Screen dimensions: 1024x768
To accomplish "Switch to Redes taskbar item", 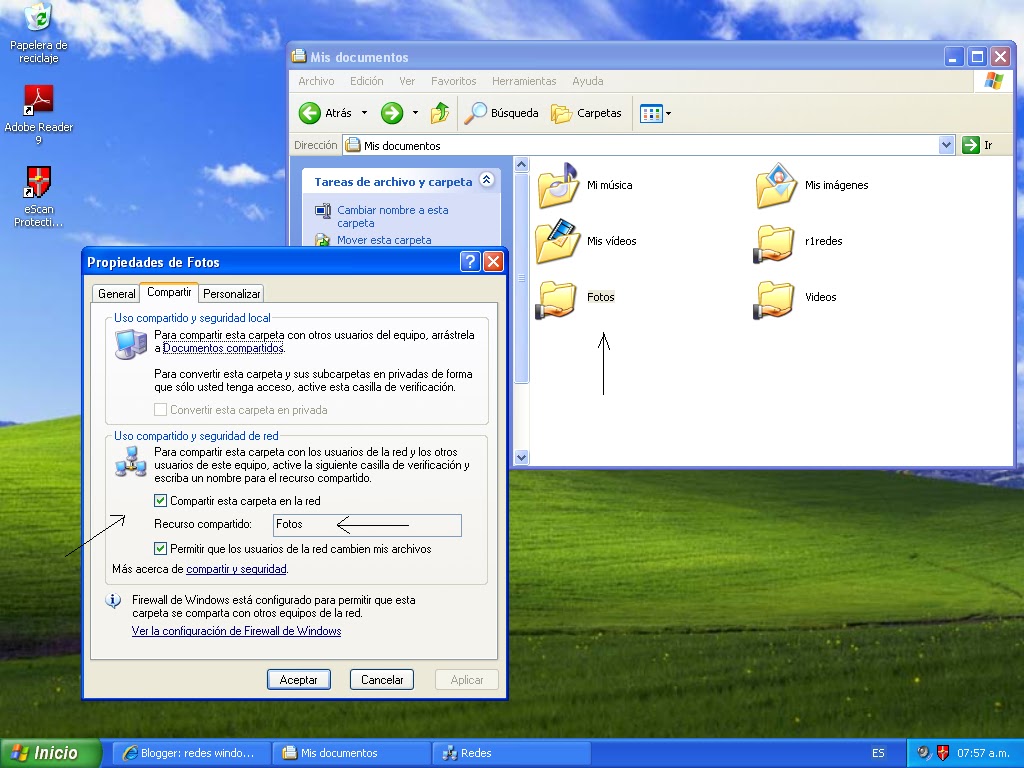I will (511, 753).
